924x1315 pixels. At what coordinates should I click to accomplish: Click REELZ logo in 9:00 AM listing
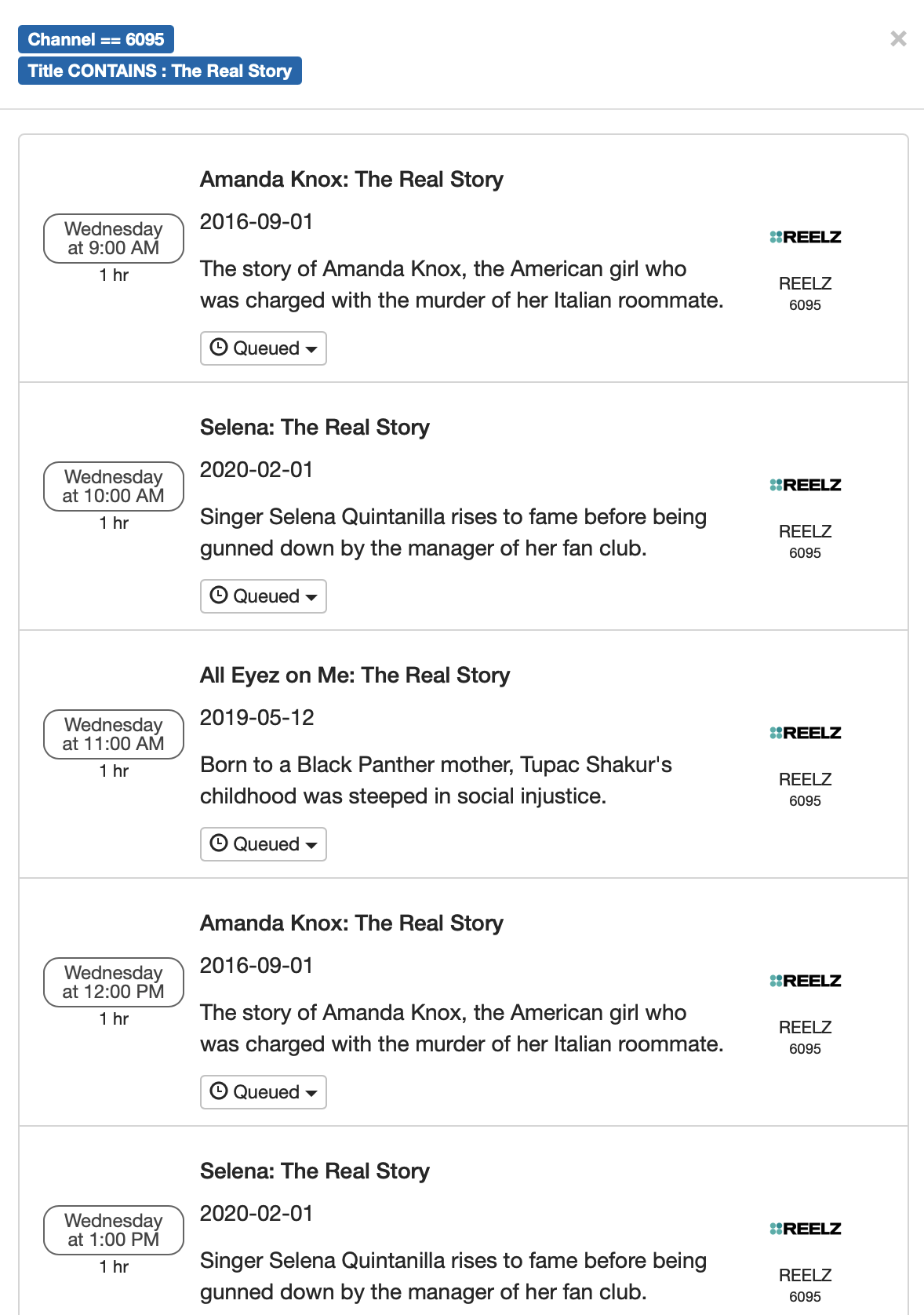click(805, 237)
